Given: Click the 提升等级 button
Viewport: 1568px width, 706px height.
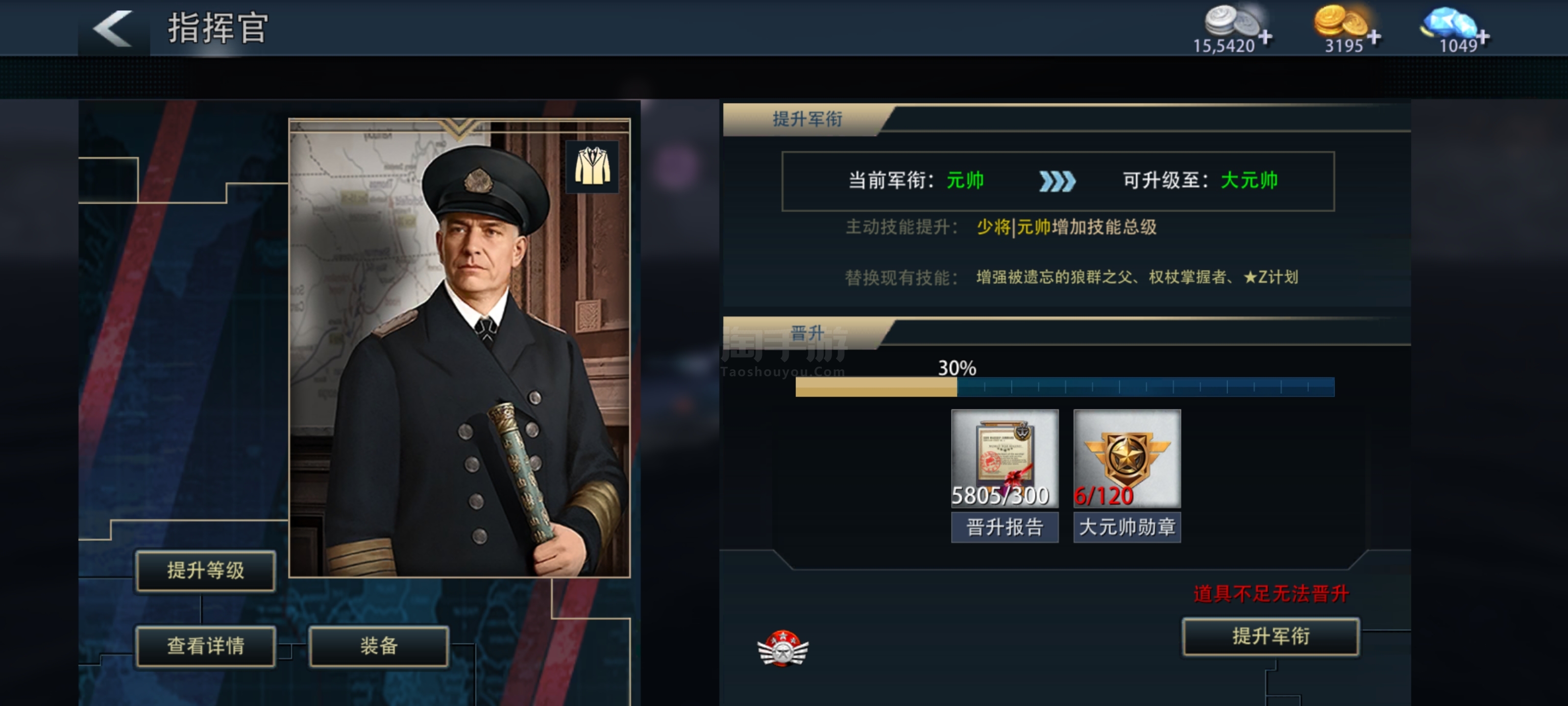Looking at the screenshot, I should 206,571.
